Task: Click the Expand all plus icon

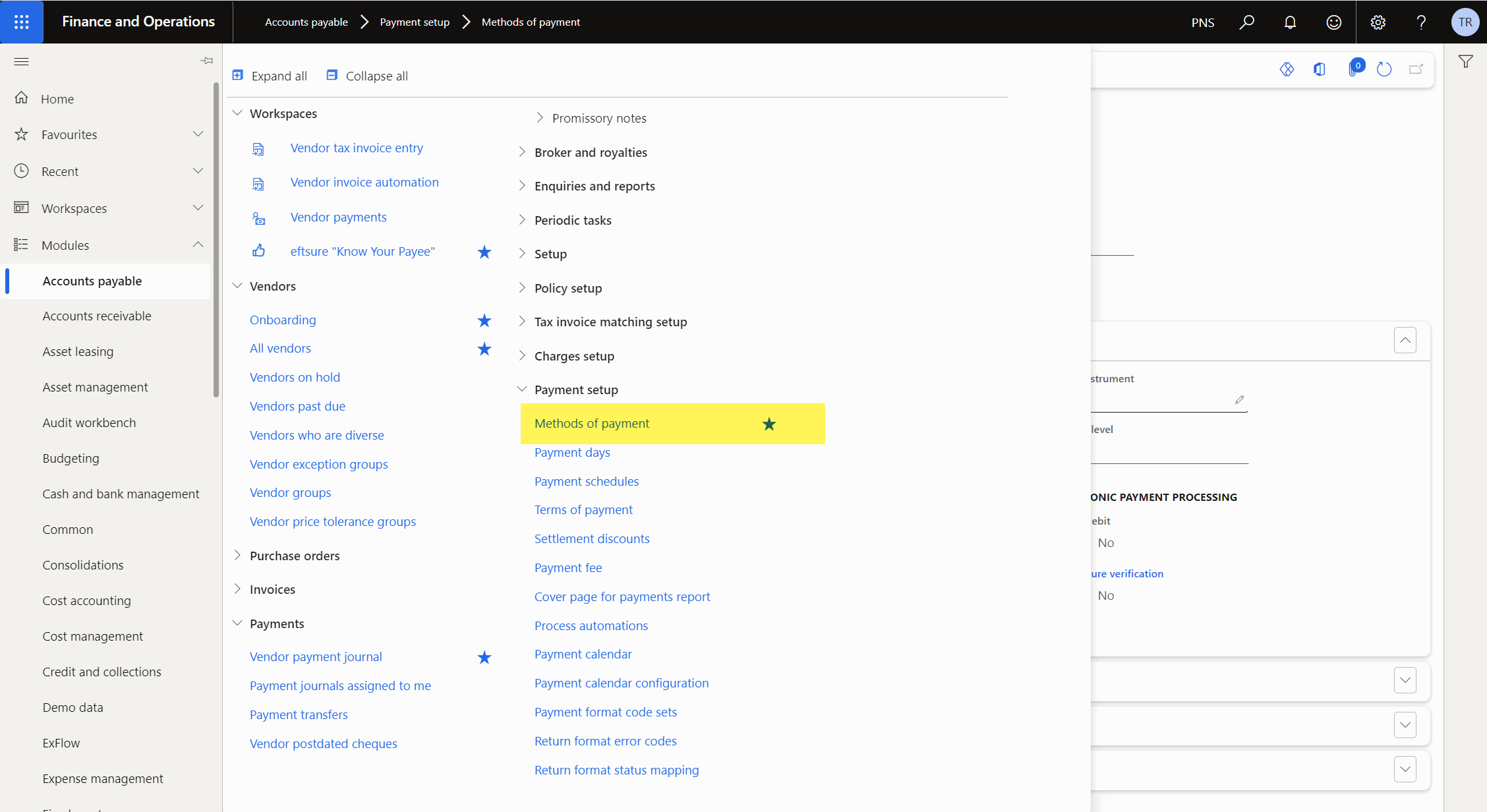Action: pos(238,75)
